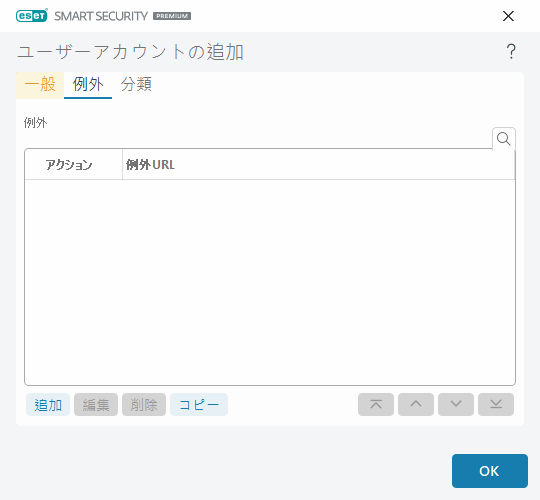540x500 pixels.
Task: Click the move-to-top arrow button
Action: [376, 404]
